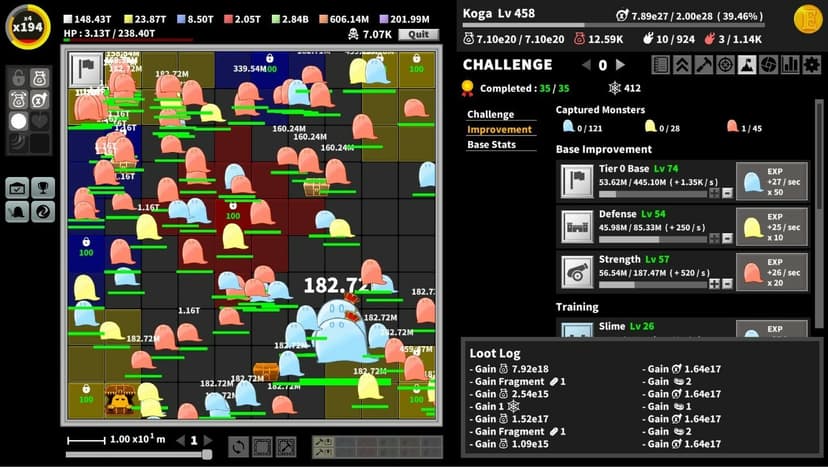Toggle the dark heart skill slot
828x467 pixels.
(x=40, y=122)
